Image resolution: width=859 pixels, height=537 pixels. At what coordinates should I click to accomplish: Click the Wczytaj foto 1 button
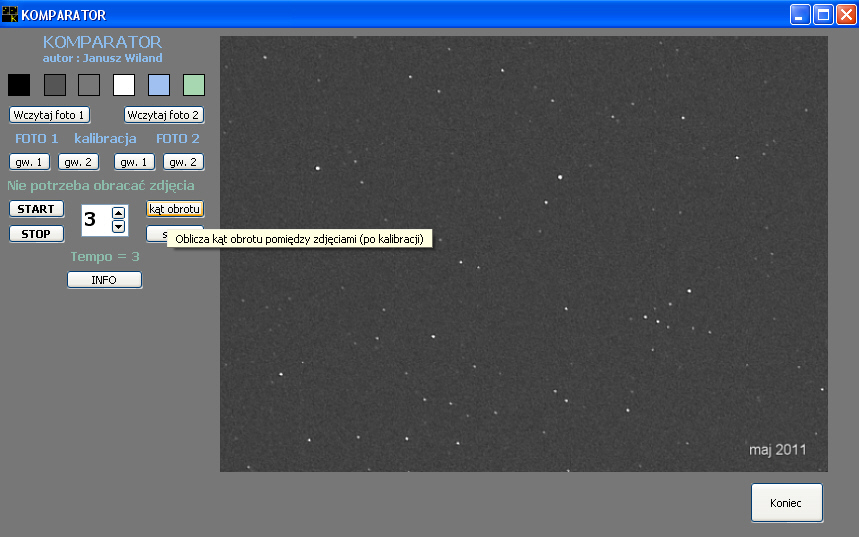point(49,115)
